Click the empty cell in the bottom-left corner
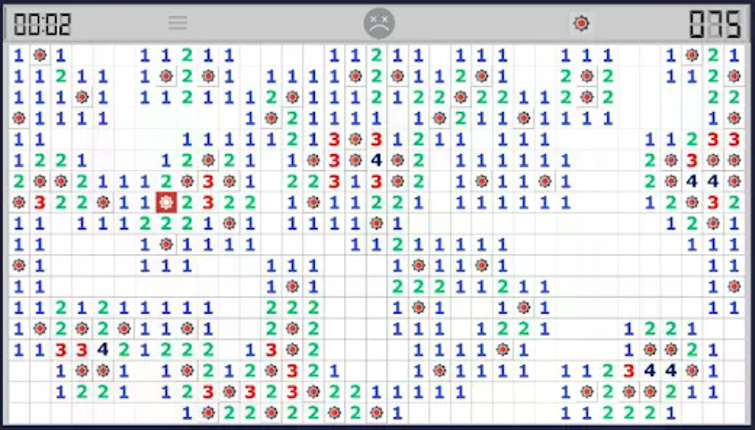This screenshot has width=755, height=430. point(18,412)
